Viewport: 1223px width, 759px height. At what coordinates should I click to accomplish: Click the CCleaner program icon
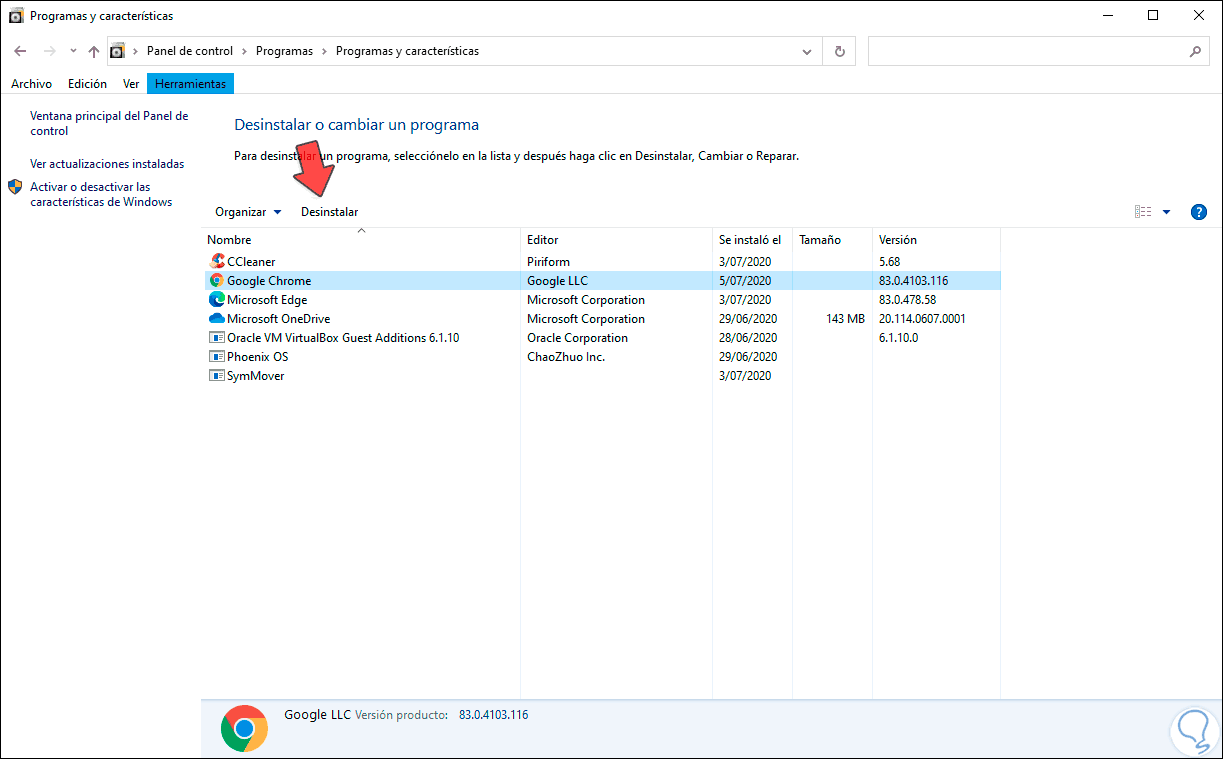(x=217, y=261)
